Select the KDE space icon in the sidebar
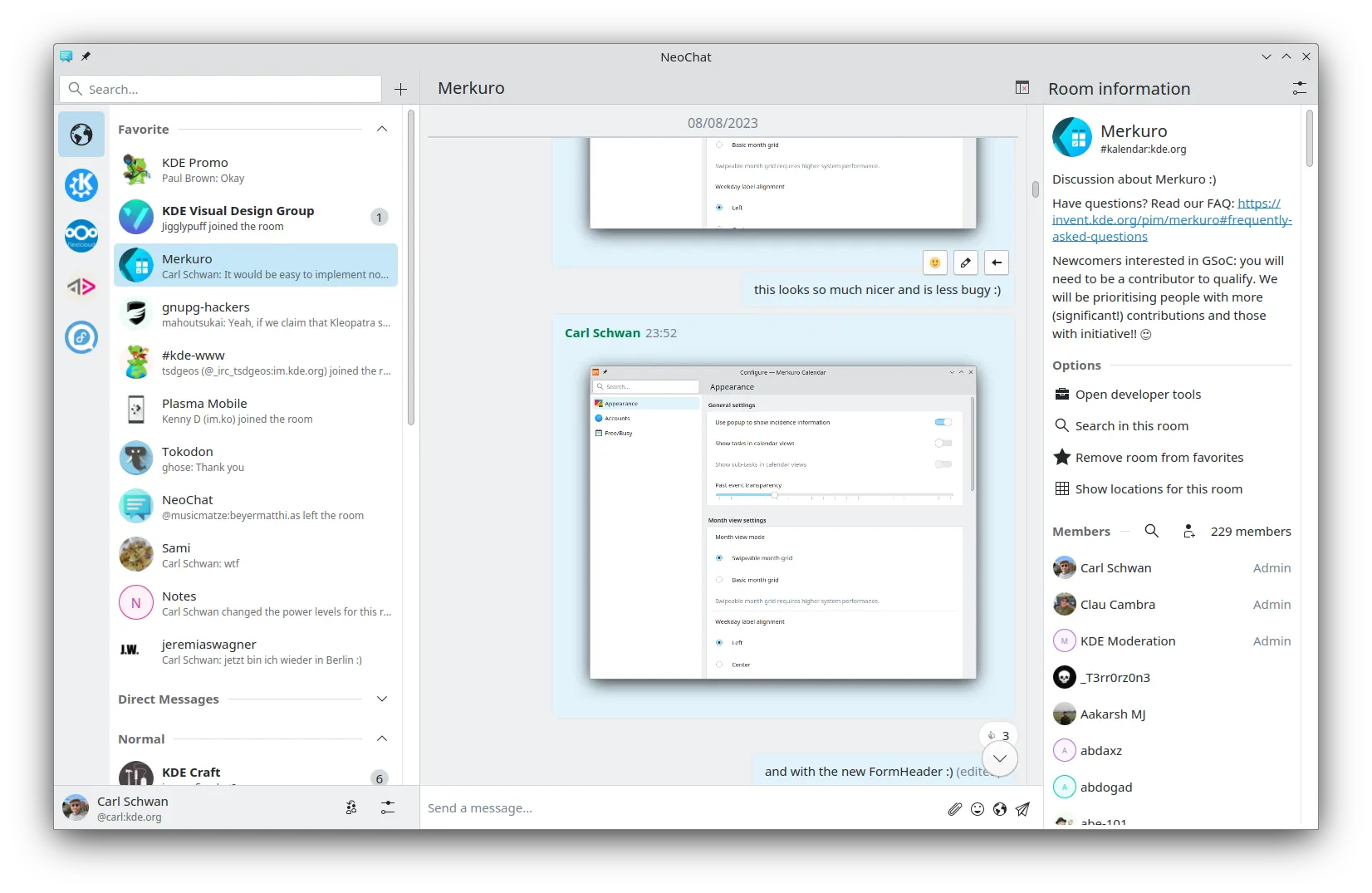Viewport: 1372px width, 893px height. coord(81,185)
